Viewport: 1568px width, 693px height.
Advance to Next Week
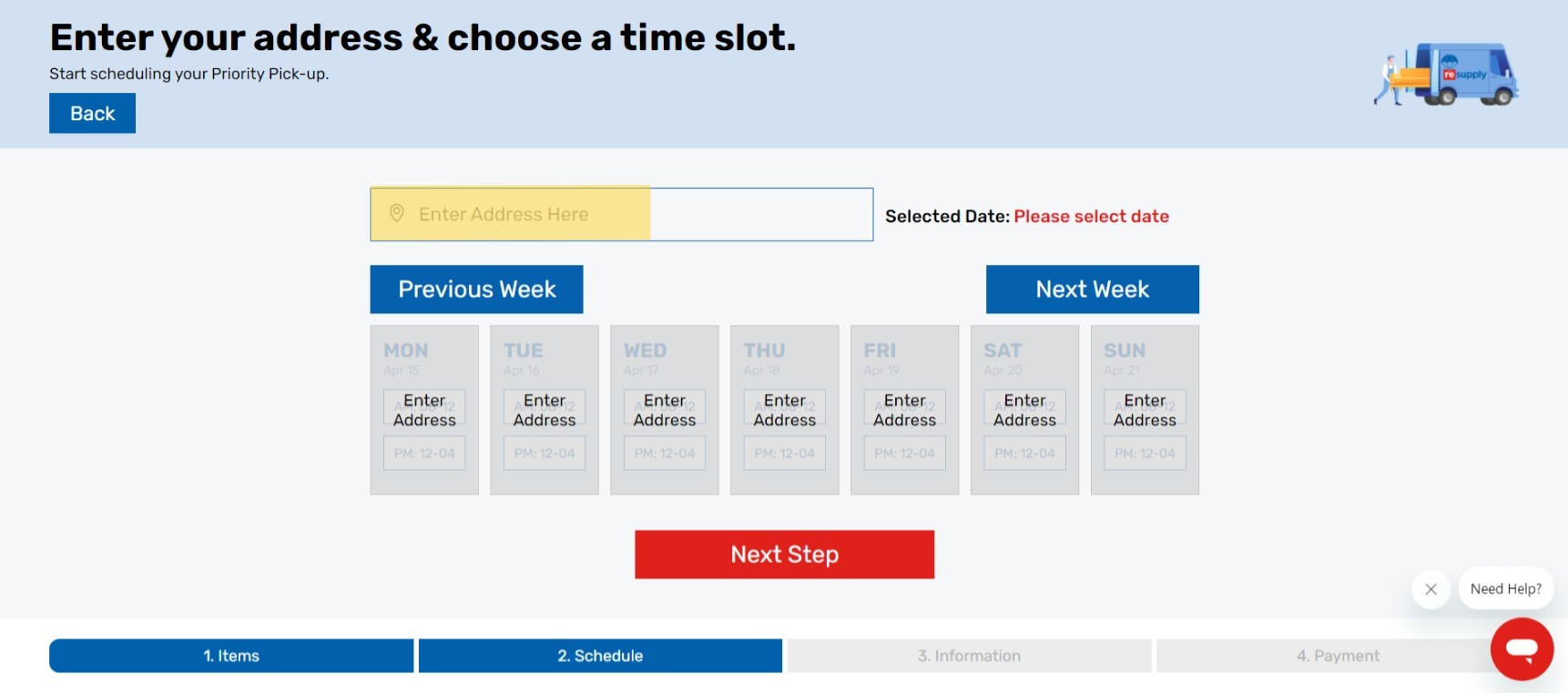tap(1092, 290)
